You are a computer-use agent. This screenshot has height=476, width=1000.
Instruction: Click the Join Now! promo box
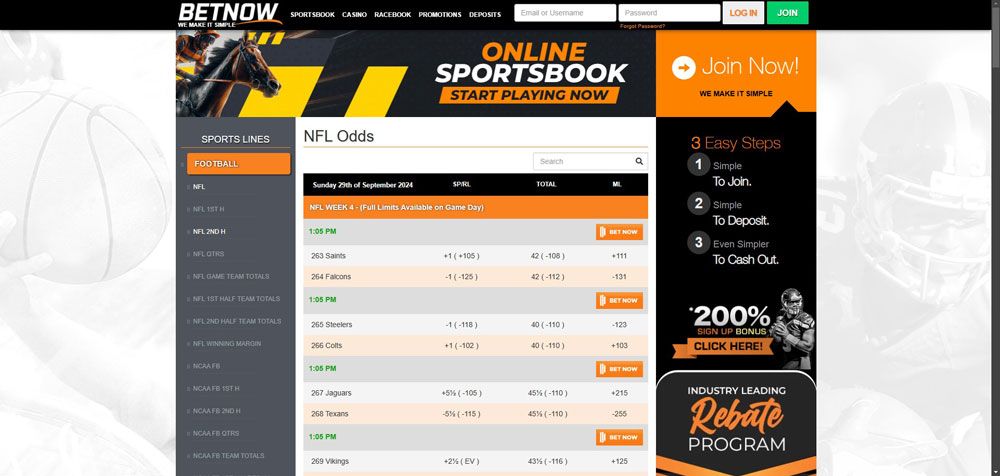click(736, 73)
